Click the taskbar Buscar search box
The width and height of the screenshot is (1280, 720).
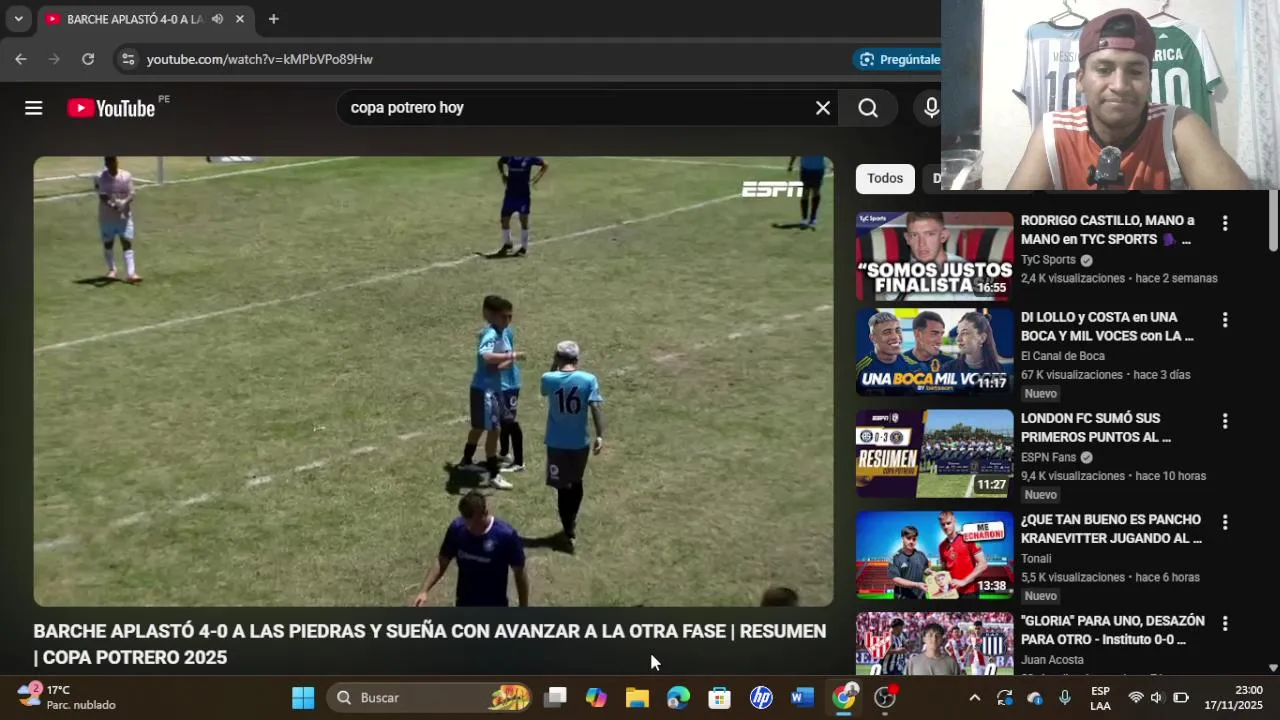pyautogui.click(x=430, y=697)
